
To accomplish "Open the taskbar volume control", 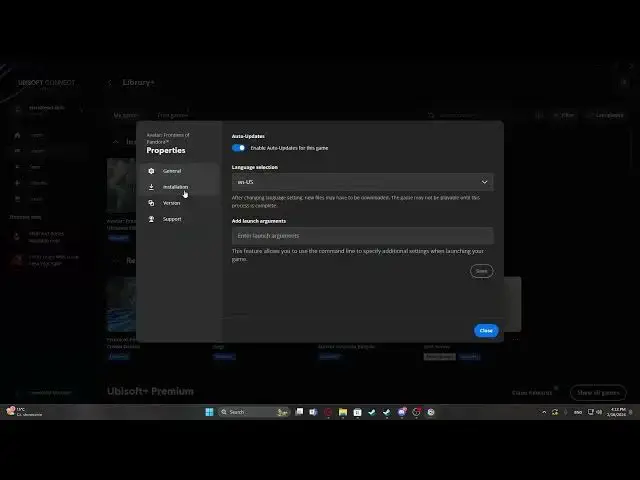I will (x=599, y=412).
